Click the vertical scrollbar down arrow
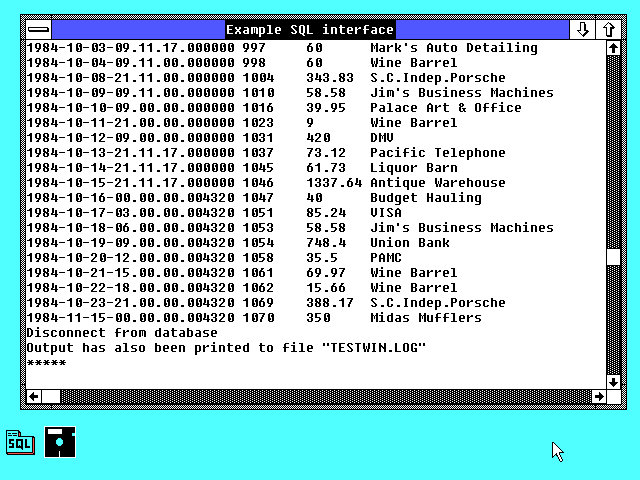This screenshot has height=480, width=640. [x=613, y=382]
